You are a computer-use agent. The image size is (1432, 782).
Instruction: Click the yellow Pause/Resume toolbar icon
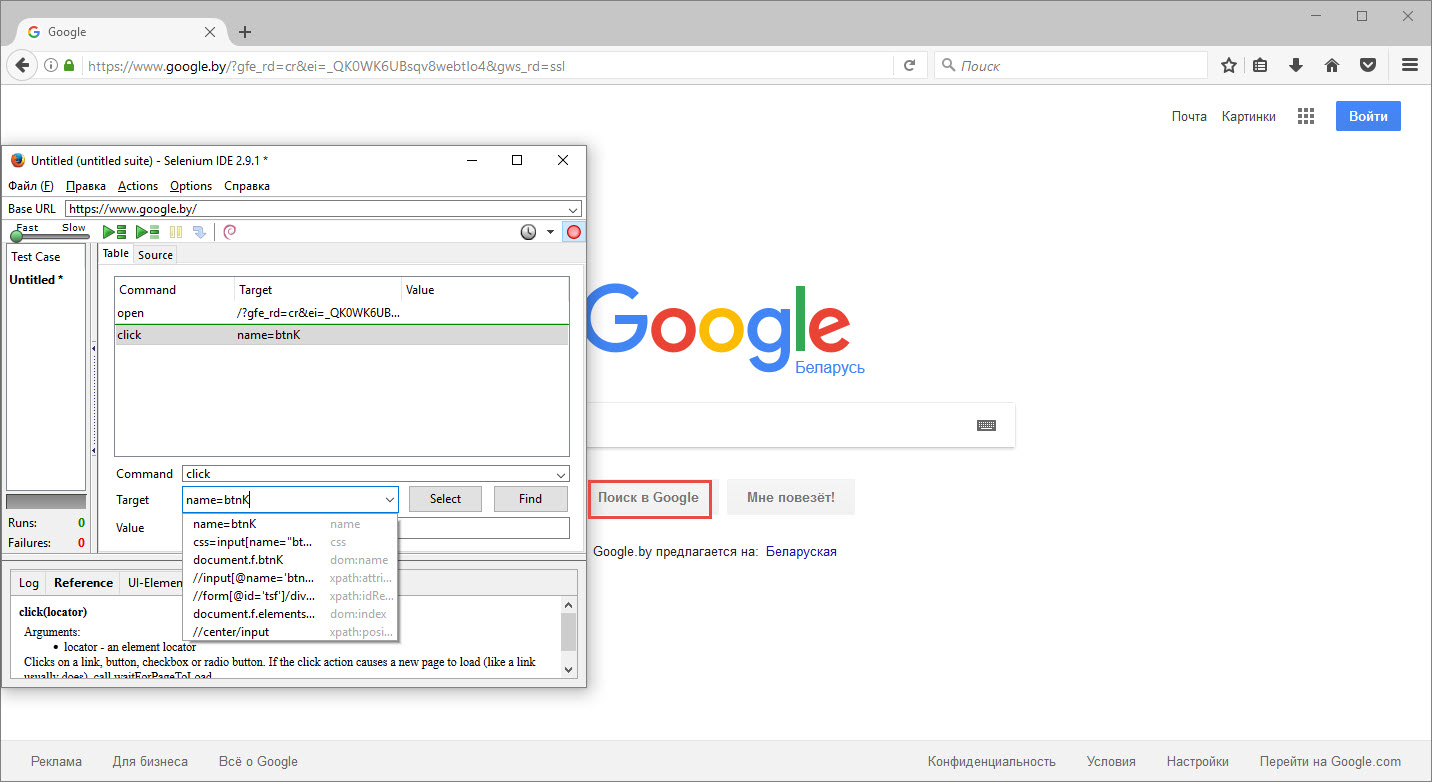coord(176,232)
